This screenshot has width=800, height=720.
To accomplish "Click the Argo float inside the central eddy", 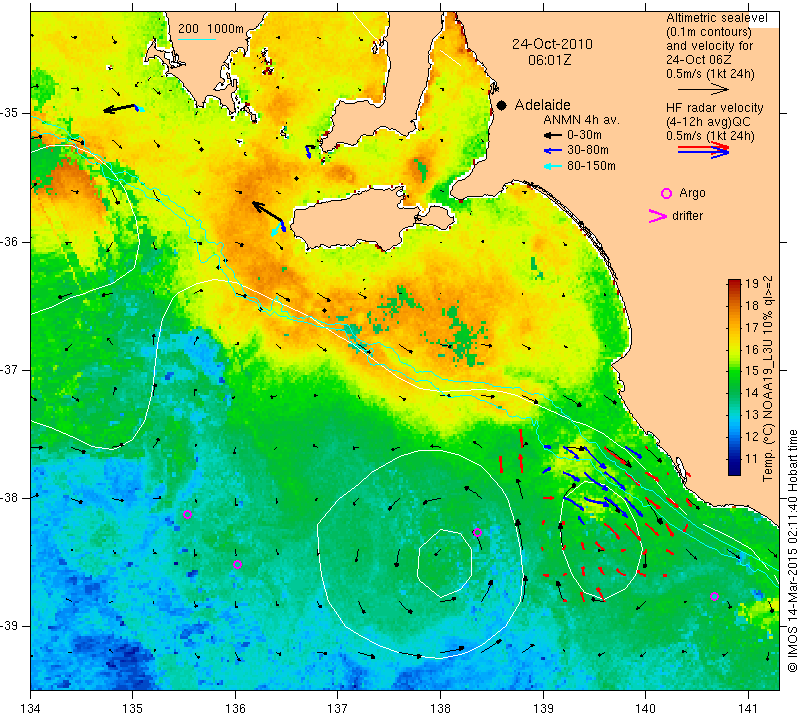I will click(x=477, y=533).
